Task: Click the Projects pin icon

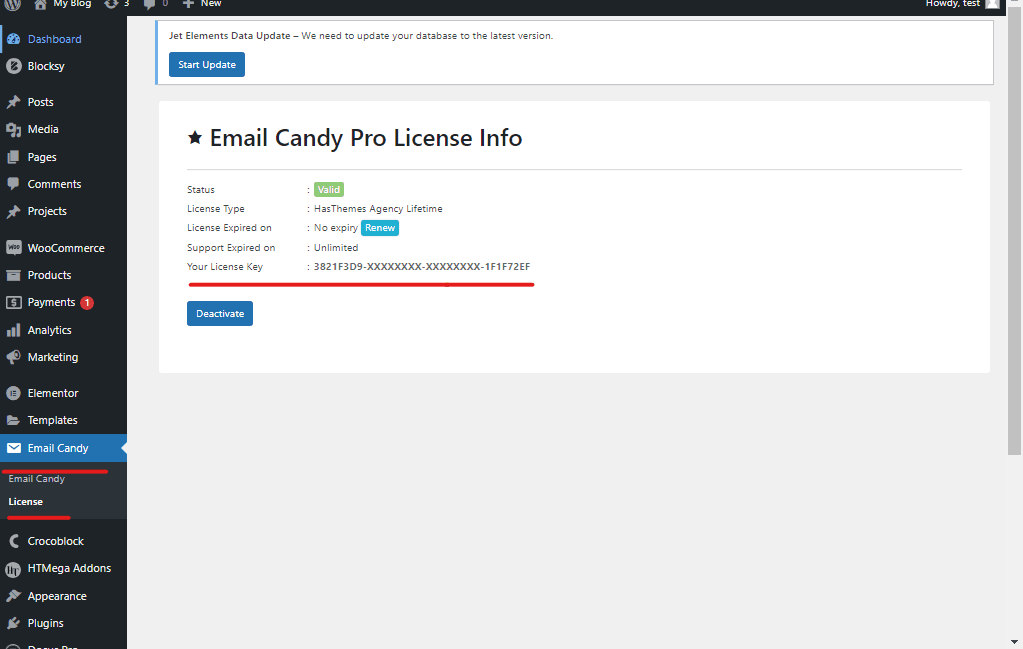Action: (13, 211)
